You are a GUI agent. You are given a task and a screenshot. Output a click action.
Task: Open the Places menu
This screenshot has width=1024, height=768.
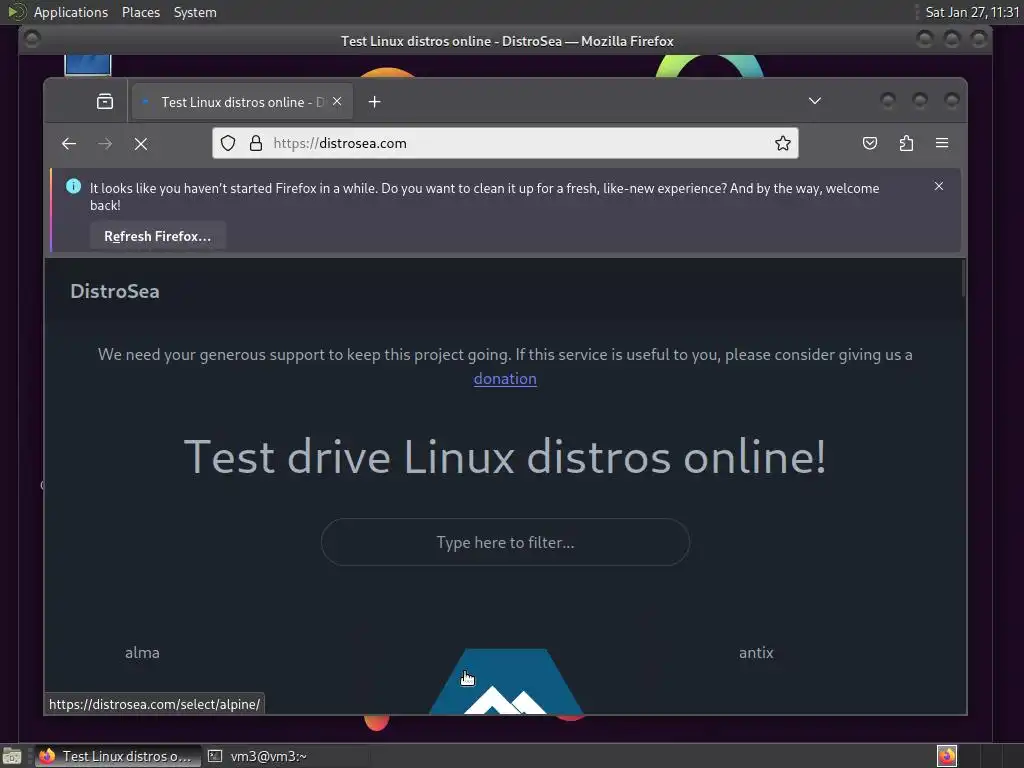click(x=140, y=12)
